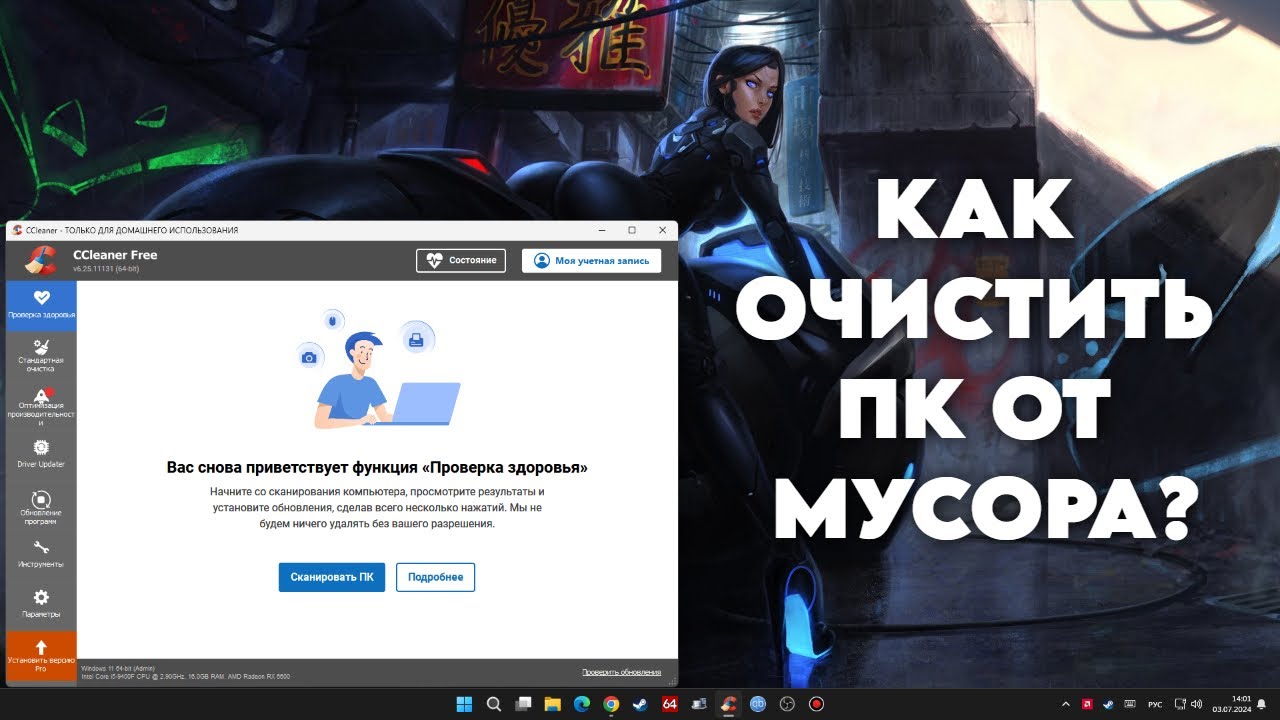Click the touch keyboard tray icon
The width and height of the screenshot is (1280, 720).
tap(1128, 704)
